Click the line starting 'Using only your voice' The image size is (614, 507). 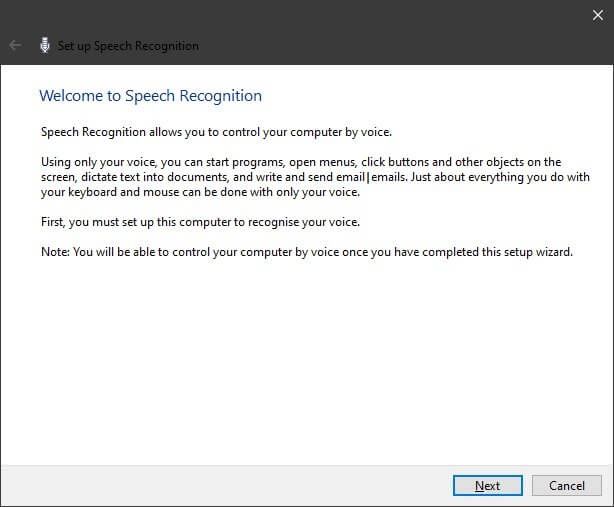pyautogui.click(x=301, y=162)
